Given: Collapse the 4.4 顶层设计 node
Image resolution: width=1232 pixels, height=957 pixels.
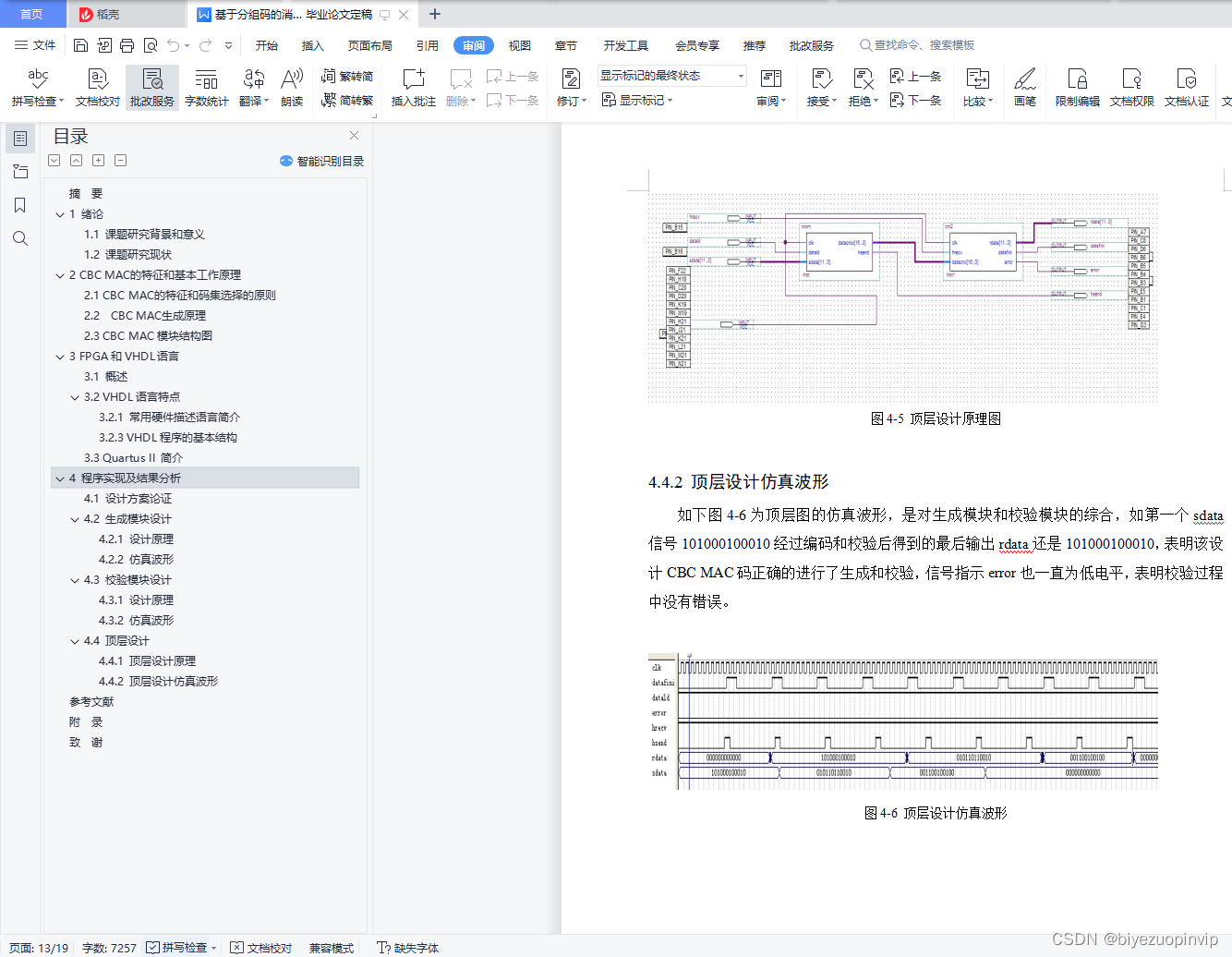Looking at the screenshot, I should [x=75, y=641].
